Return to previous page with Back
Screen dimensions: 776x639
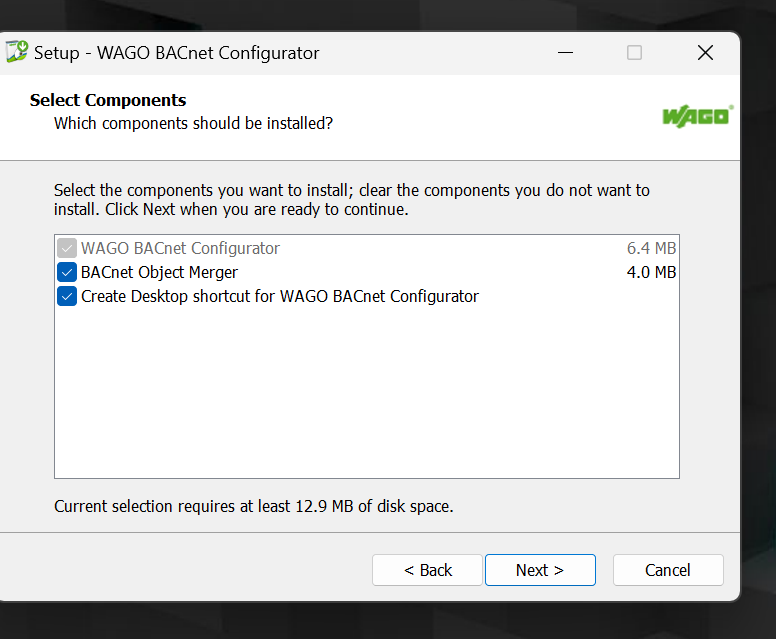(x=428, y=570)
